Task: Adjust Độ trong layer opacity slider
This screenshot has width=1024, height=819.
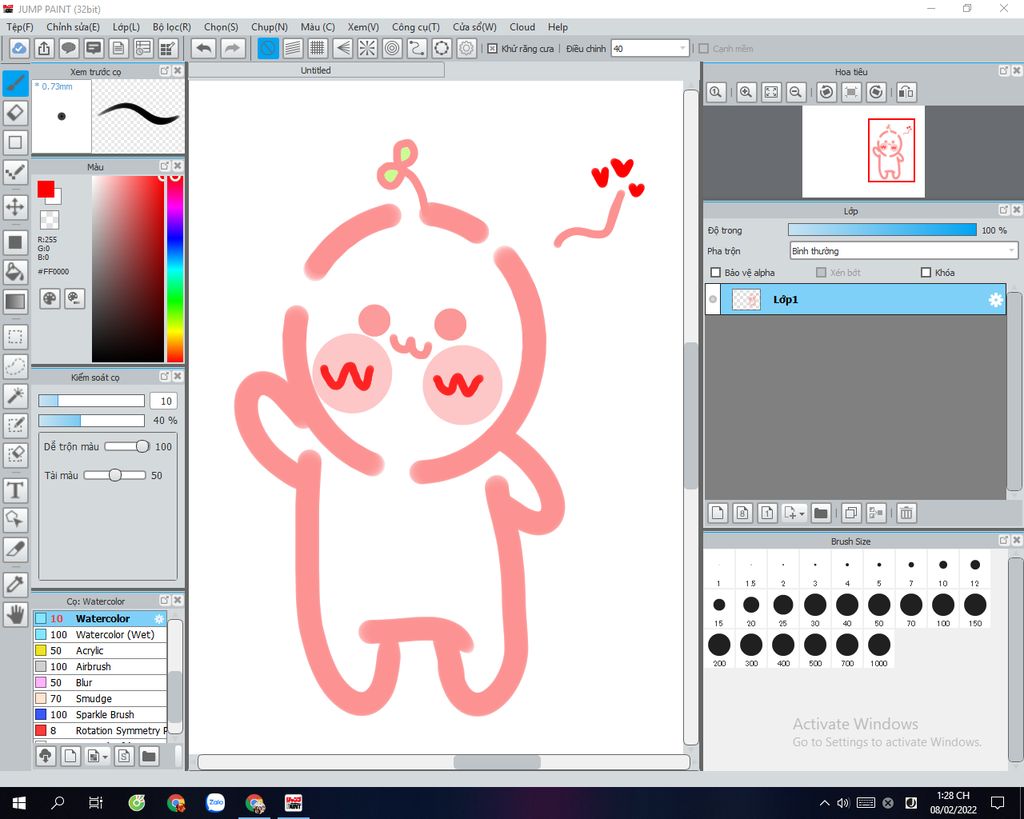Action: click(882, 230)
